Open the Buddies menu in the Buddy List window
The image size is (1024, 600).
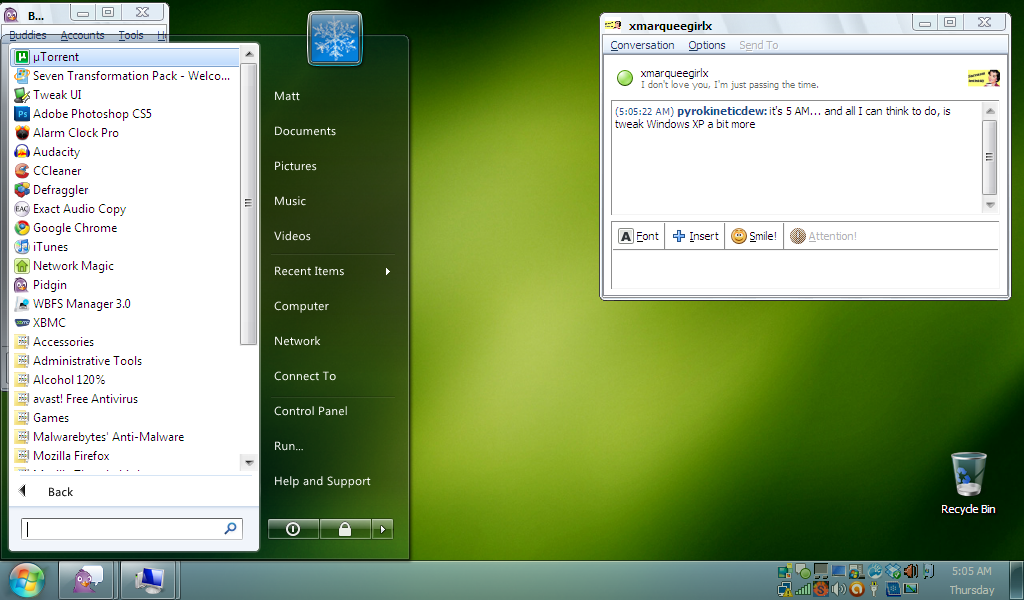pyautogui.click(x=27, y=35)
